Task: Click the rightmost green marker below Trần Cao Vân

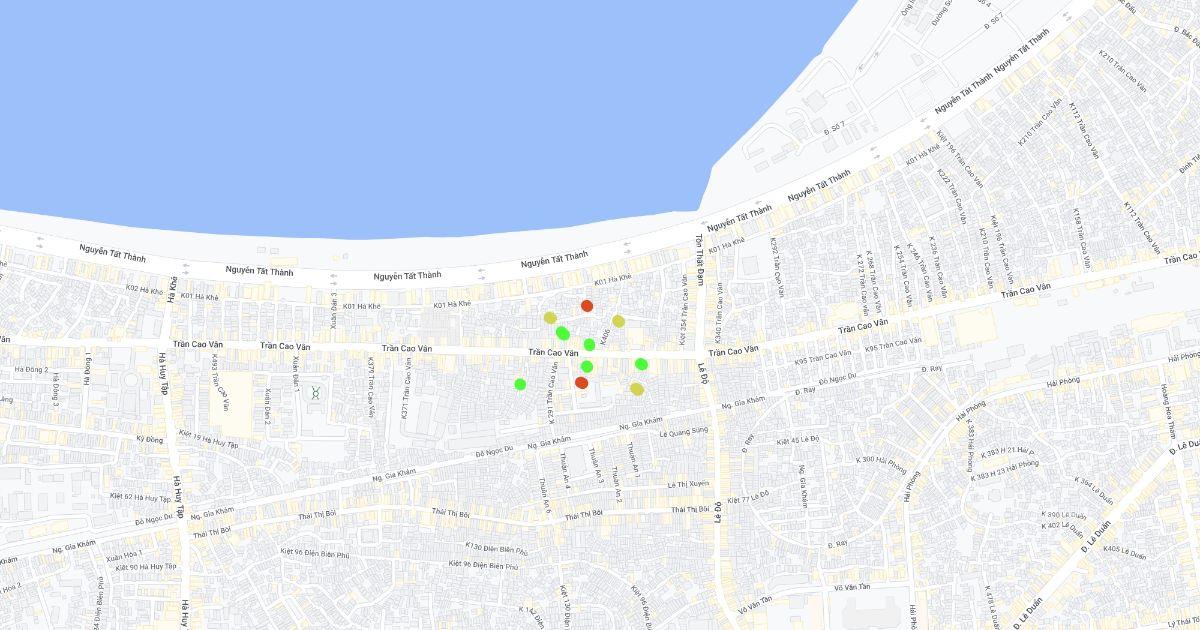Action: pos(641,364)
